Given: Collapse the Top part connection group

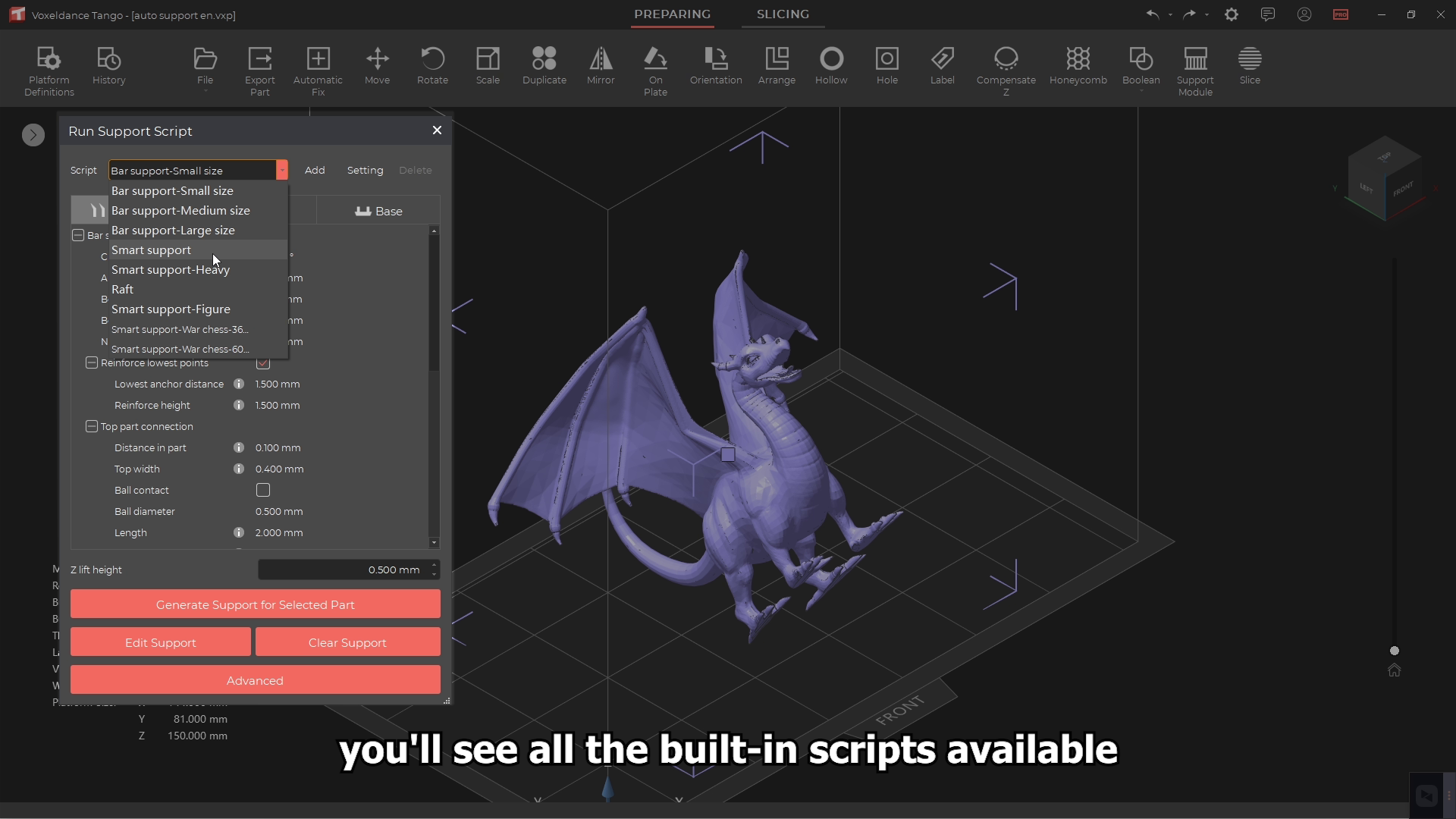Looking at the screenshot, I should [x=92, y=426].
